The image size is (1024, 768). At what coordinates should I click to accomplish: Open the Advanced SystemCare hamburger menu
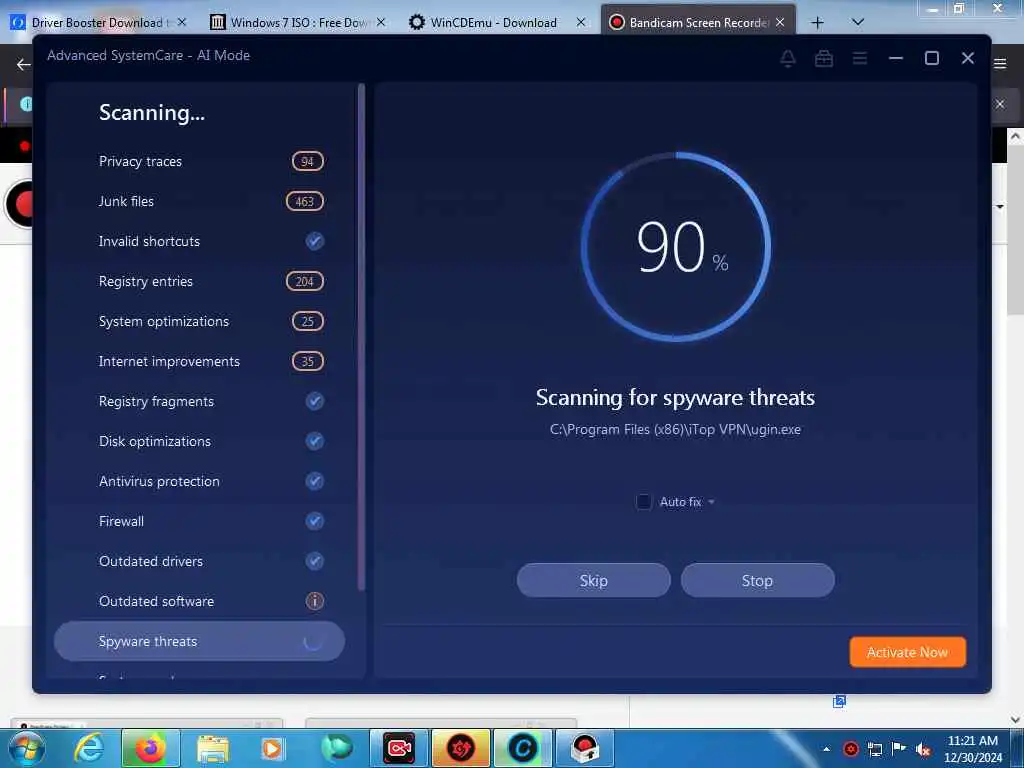859,59
